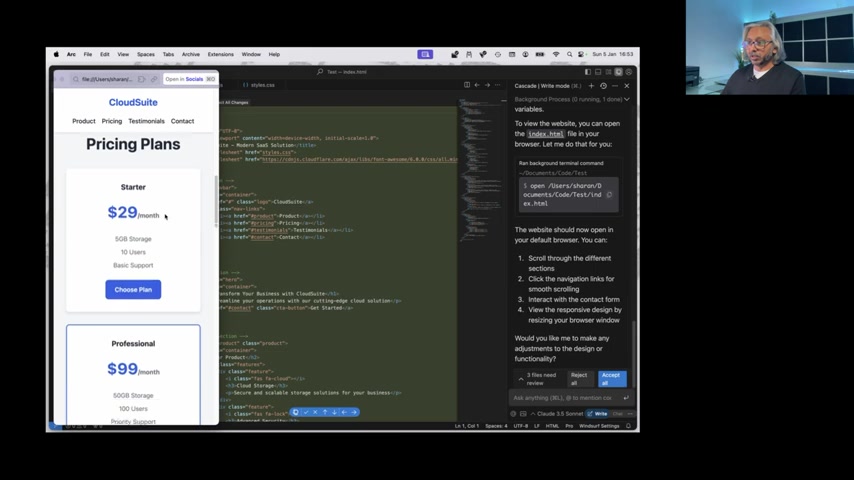Reject change with X in diff toolbar
The image size is (854, 480).
click(315, 412)
